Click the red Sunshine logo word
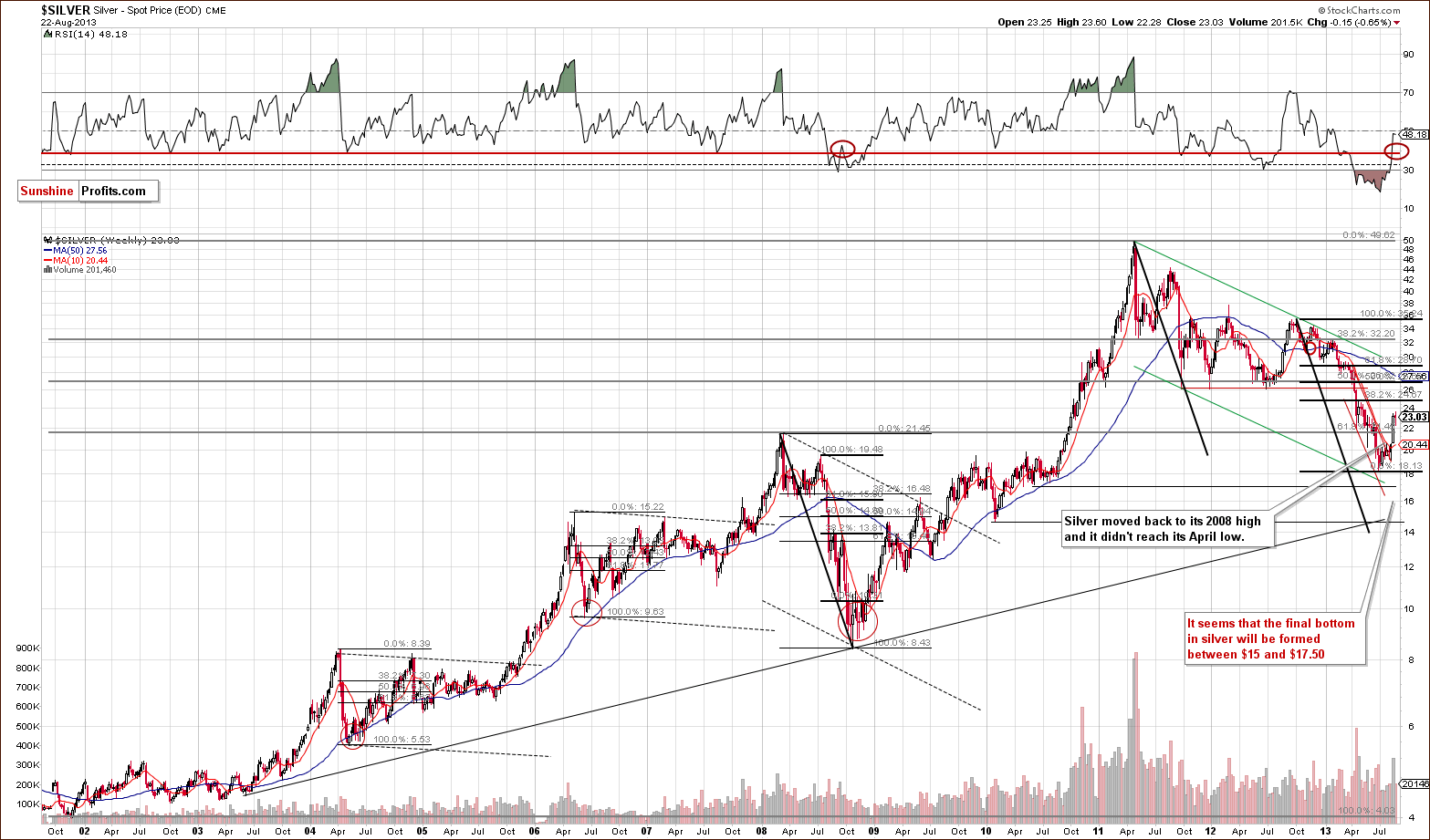The image size is (1430, 840). click(47, 191)
